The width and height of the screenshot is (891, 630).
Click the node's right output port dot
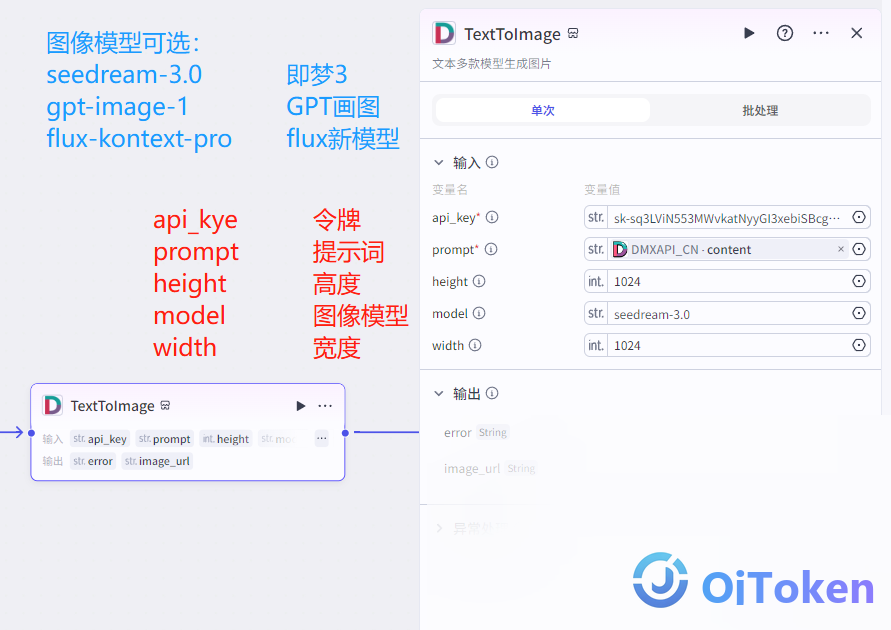click(x=345, y=433)
